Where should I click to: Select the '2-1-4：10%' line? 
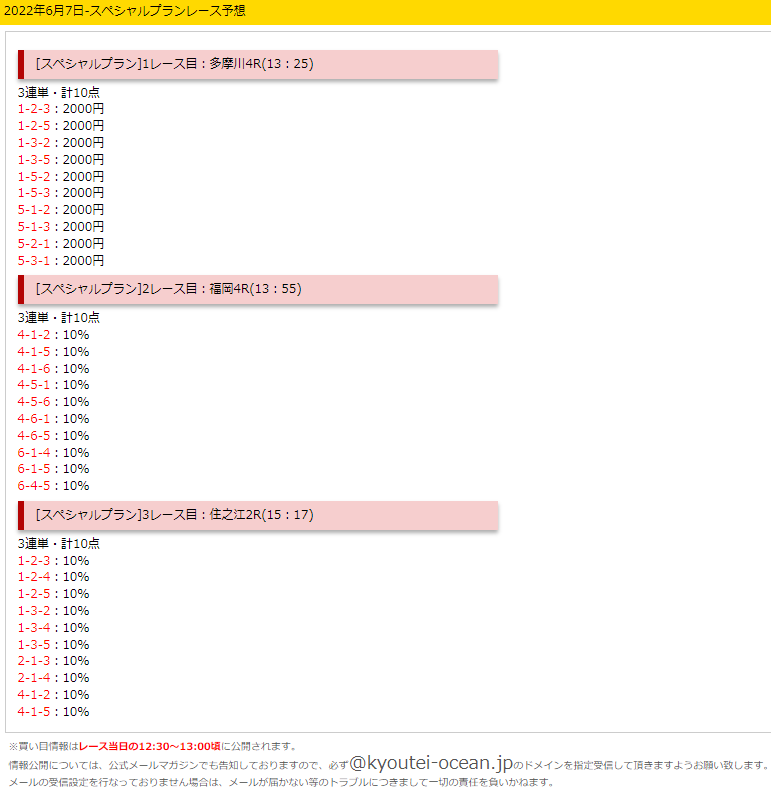[54, 678]
